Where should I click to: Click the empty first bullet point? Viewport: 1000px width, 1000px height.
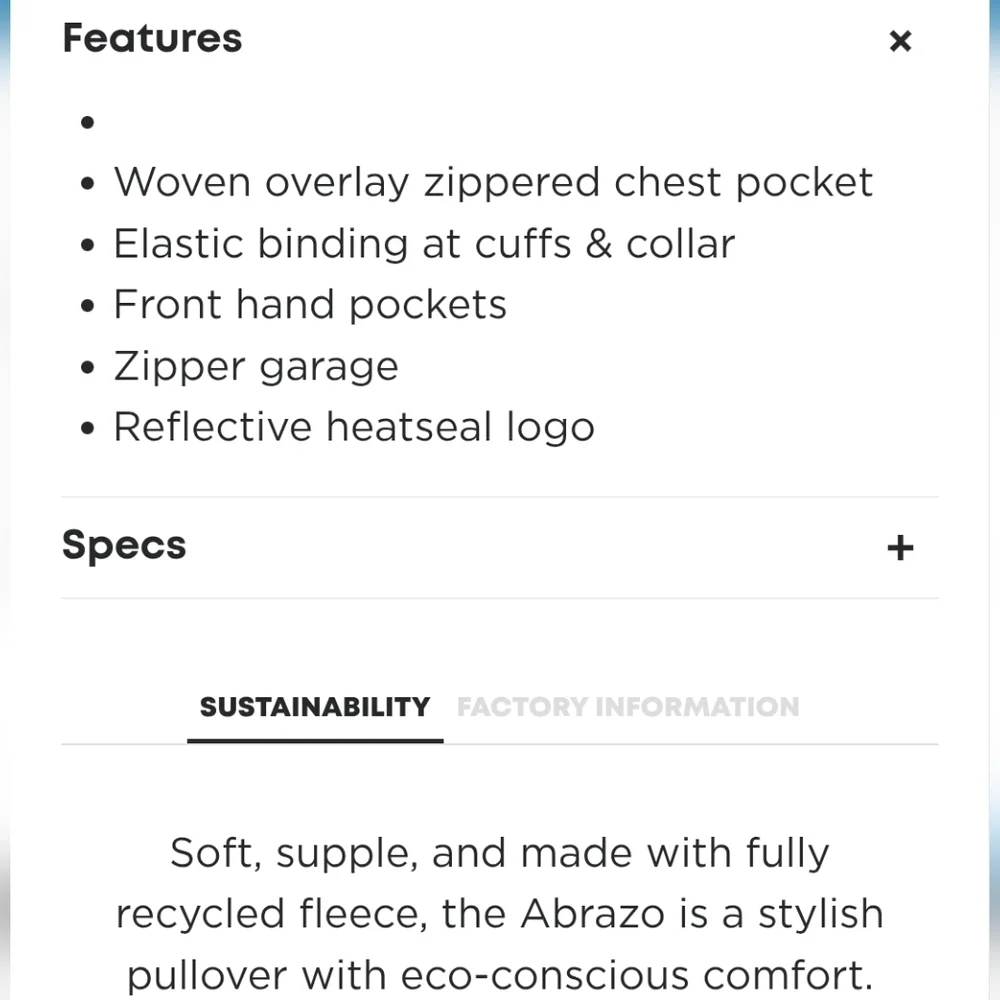87,122
